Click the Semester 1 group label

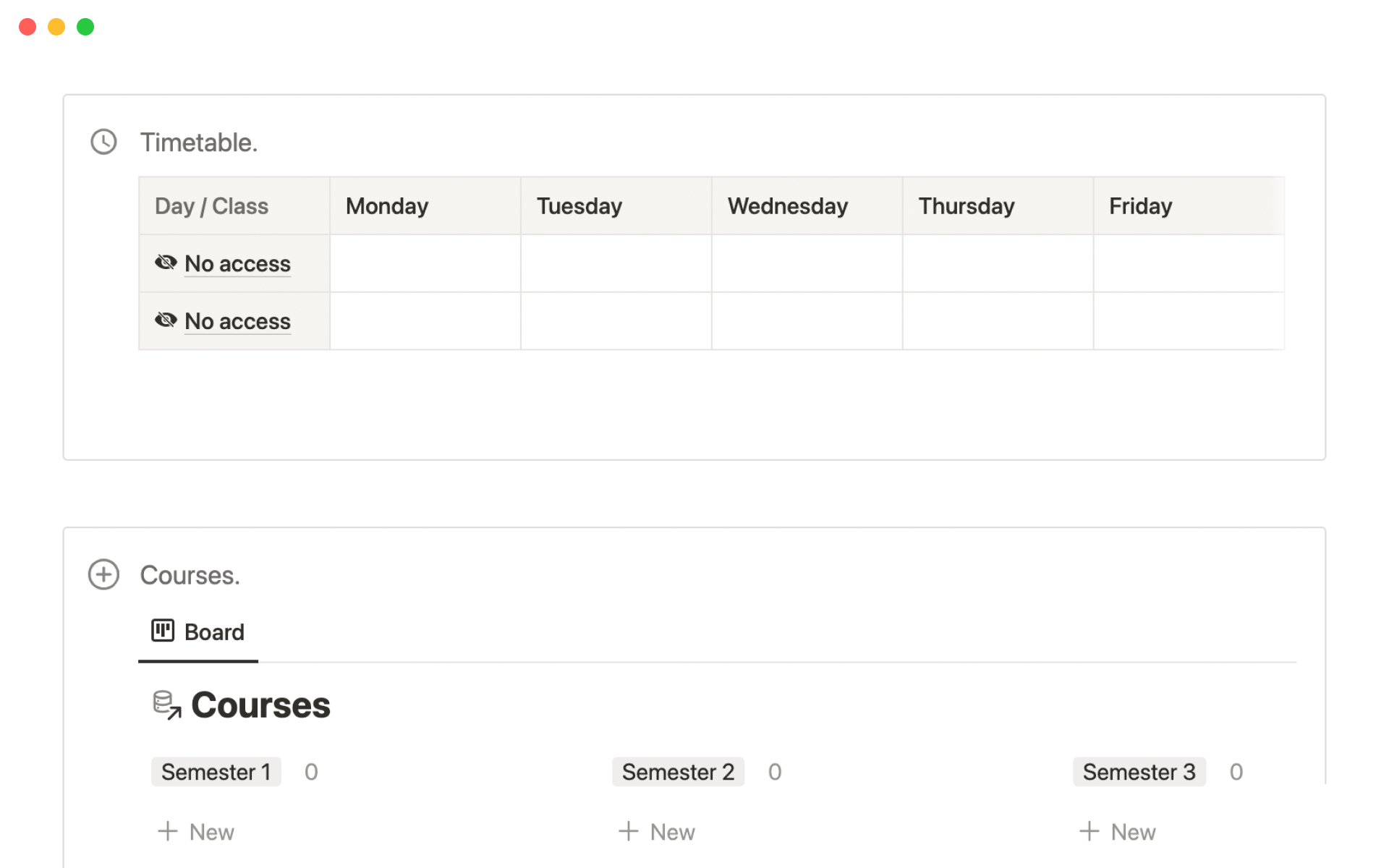[x=216, y=772]
